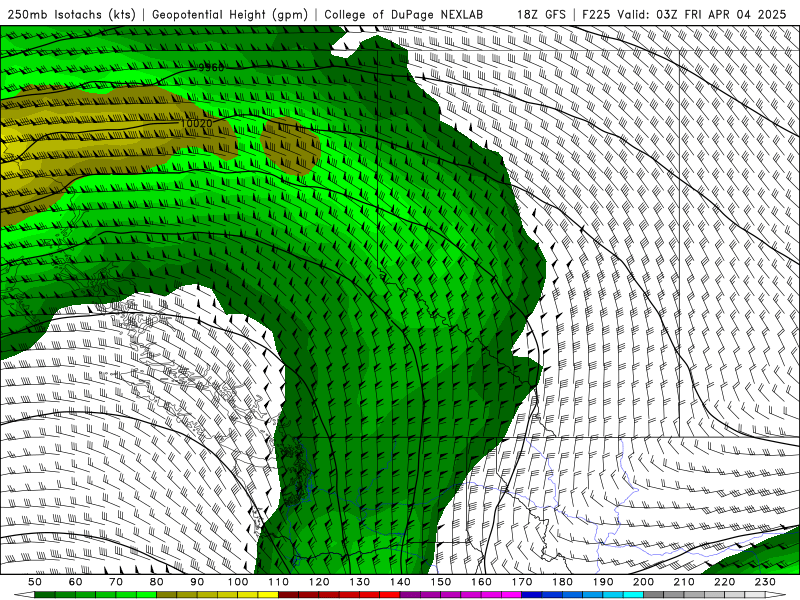Screen dimensions: 800x600
Task: Click the 'F225' forecast hour label
Action: click(x=597, y=14)
